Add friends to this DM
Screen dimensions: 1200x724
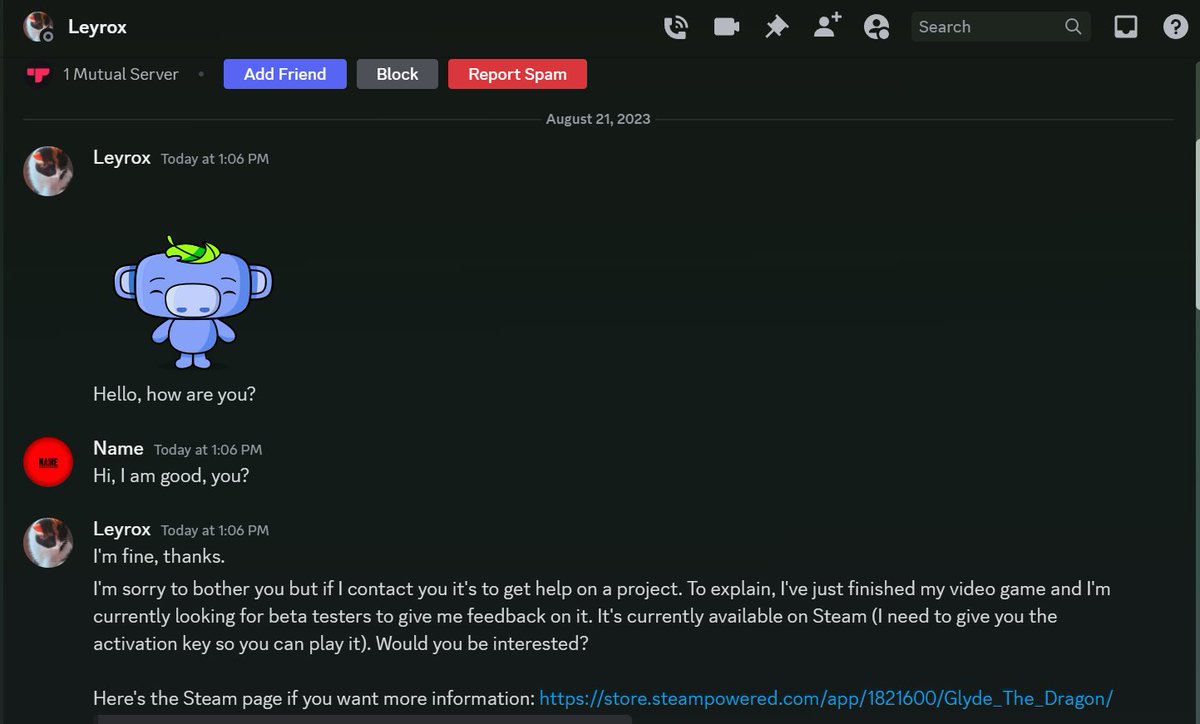coord(827,27)
